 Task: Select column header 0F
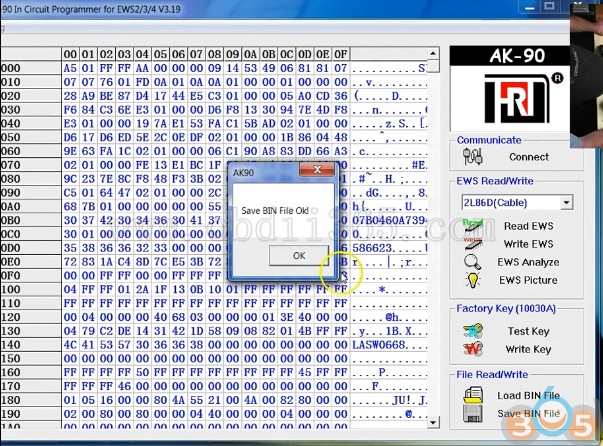341,54
